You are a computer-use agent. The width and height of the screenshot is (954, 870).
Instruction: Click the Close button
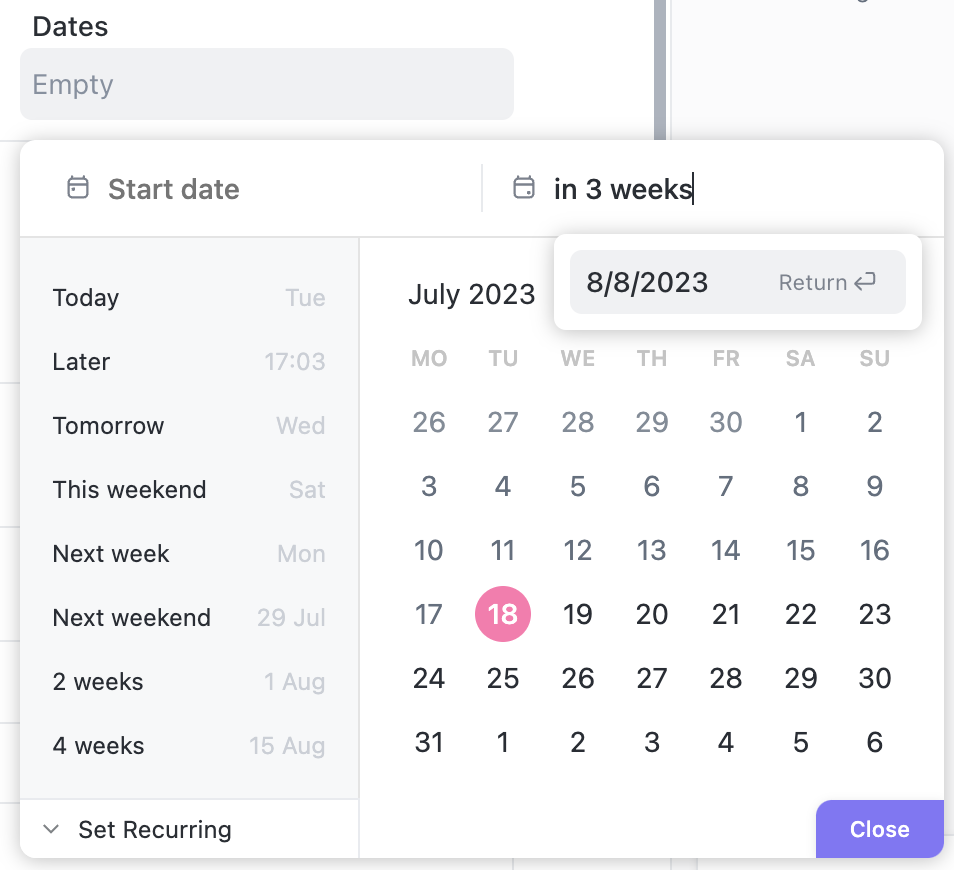[x=879, y=829]
